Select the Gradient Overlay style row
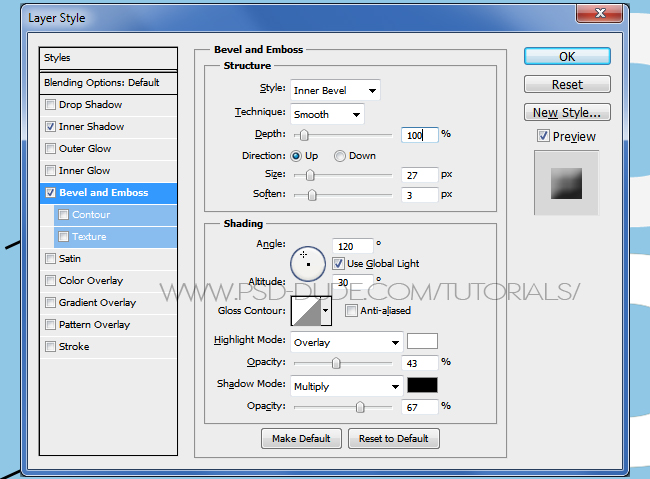The image size is (650, 479). click(x=108, y=302)
